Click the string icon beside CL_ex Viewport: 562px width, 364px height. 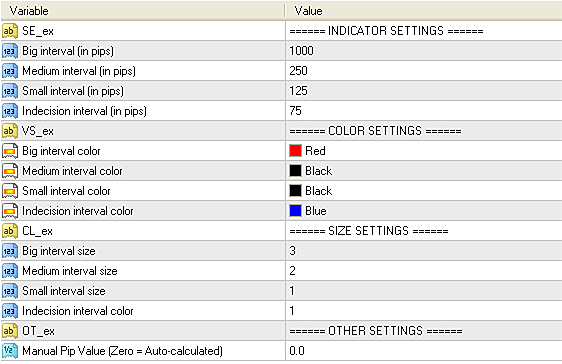[10, 231]
